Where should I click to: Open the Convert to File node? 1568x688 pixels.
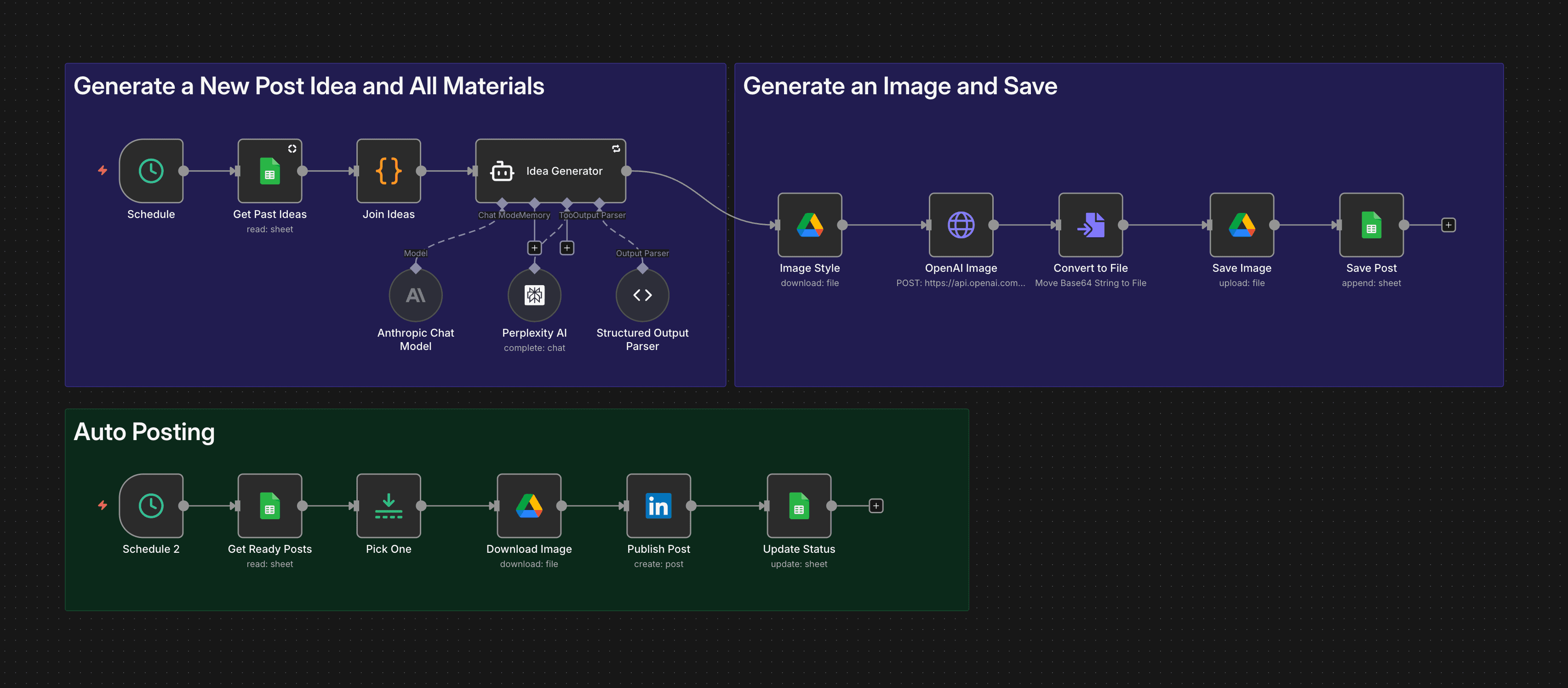coord(1090,225)
